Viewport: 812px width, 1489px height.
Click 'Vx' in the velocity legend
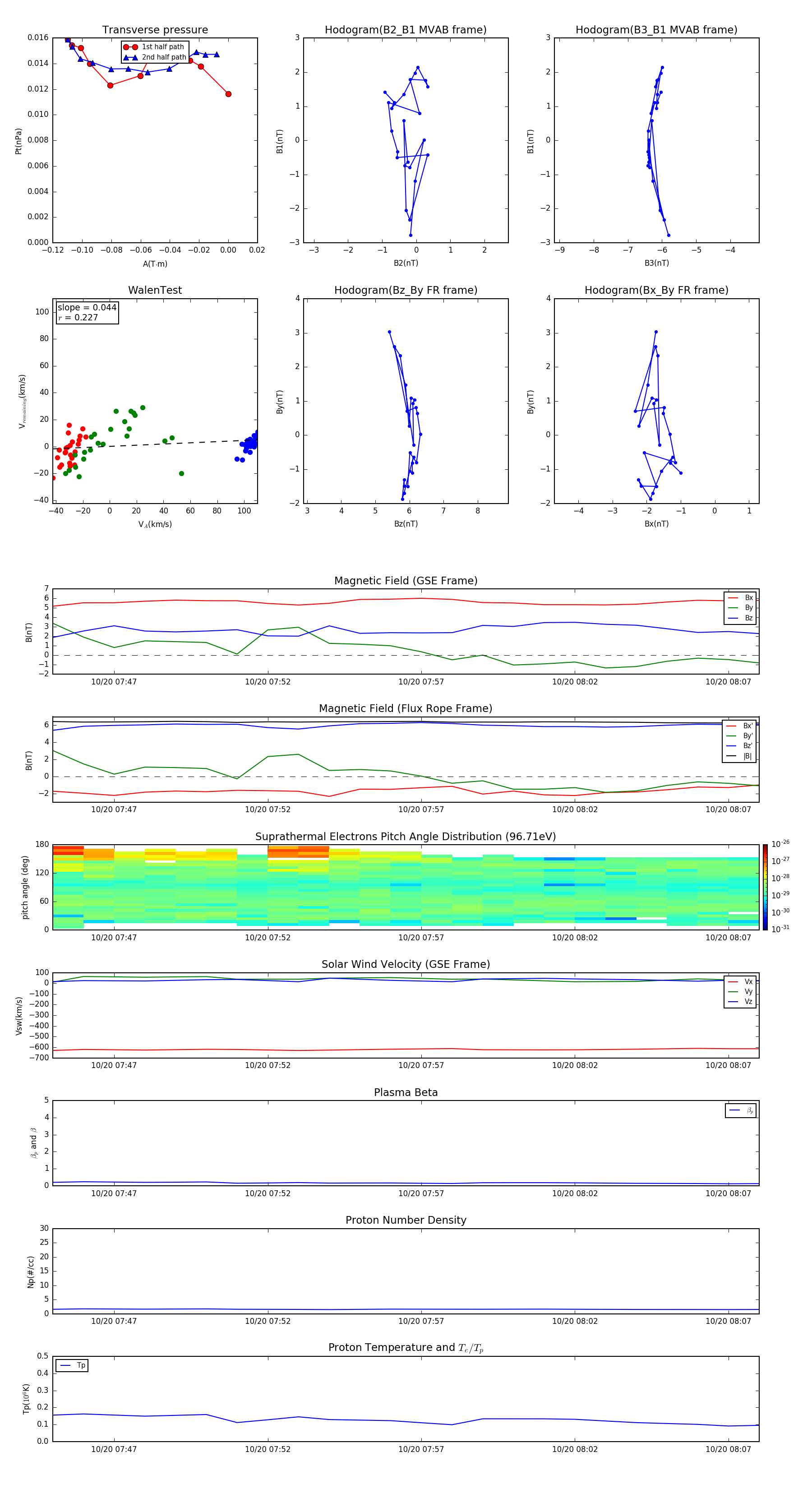coord(748,981)
